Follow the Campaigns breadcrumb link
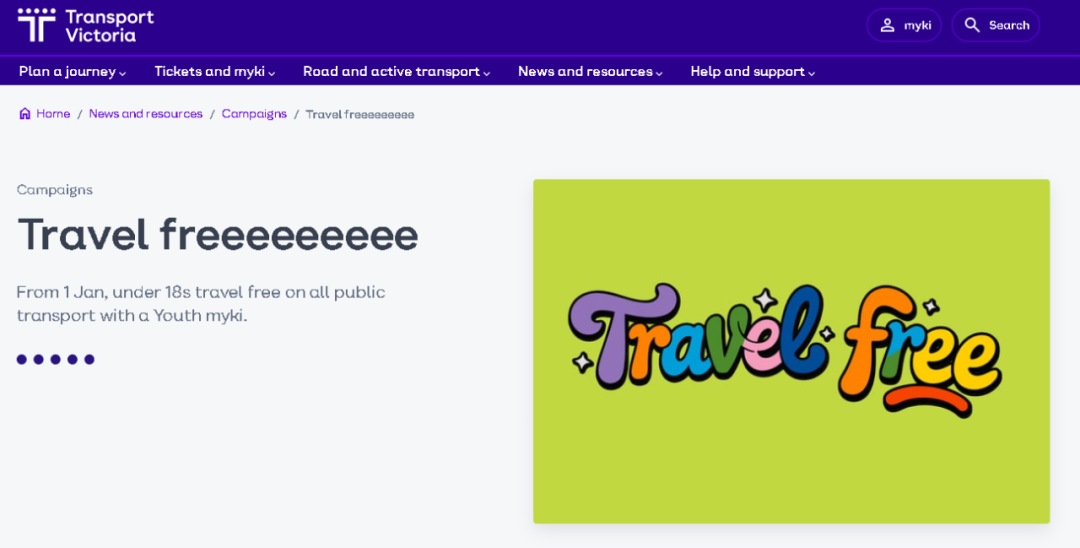 point(254,114)
